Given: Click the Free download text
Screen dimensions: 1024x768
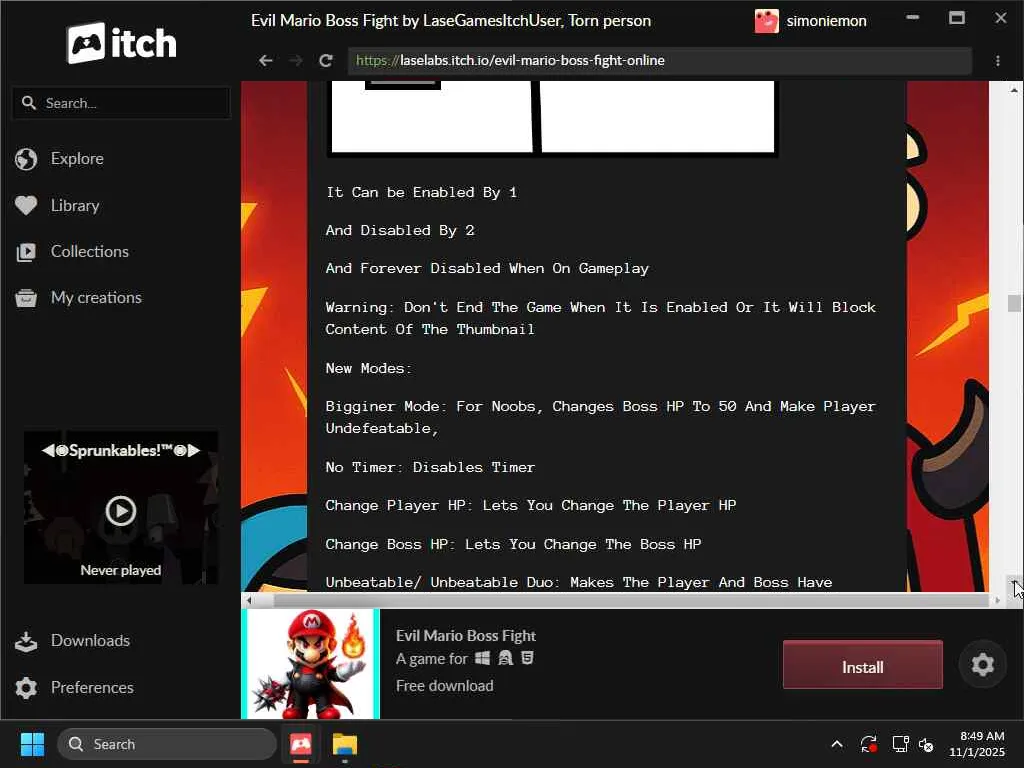Looking at the screenshot, I should pyautogui.click(x=445, y=686).
